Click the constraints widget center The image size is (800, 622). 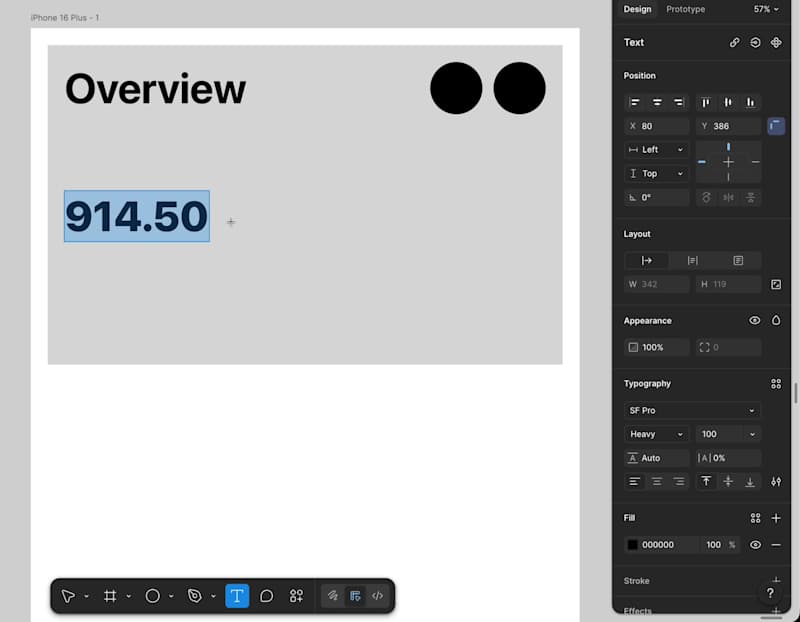point(729,162)
